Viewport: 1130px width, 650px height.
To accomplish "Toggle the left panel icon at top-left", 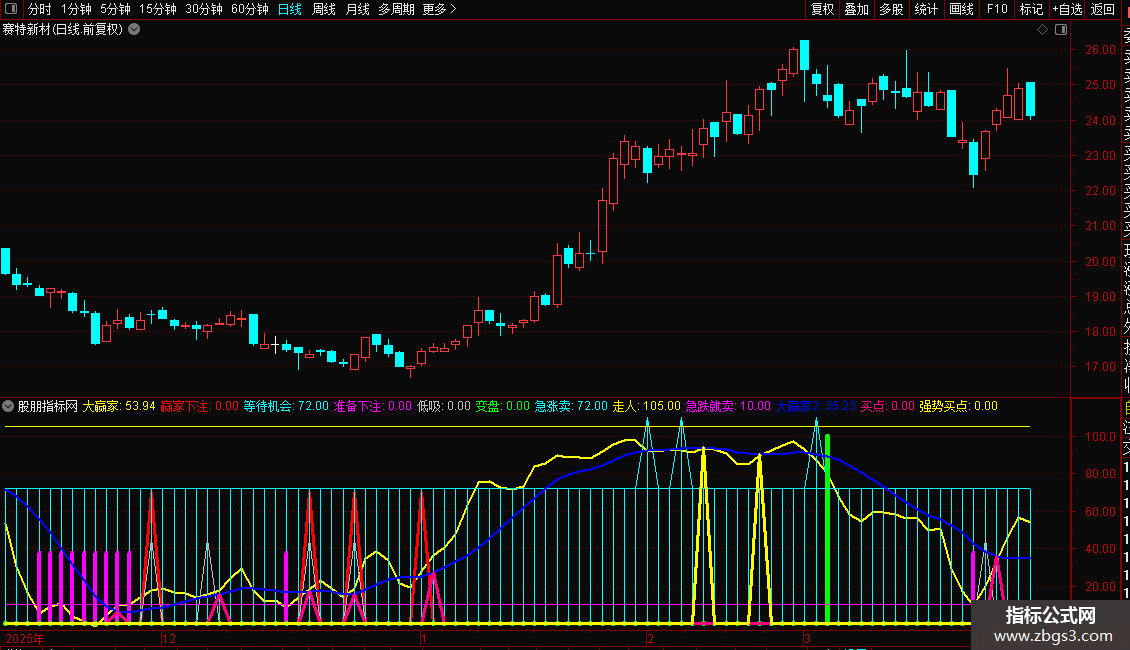I will coord(10,9).
